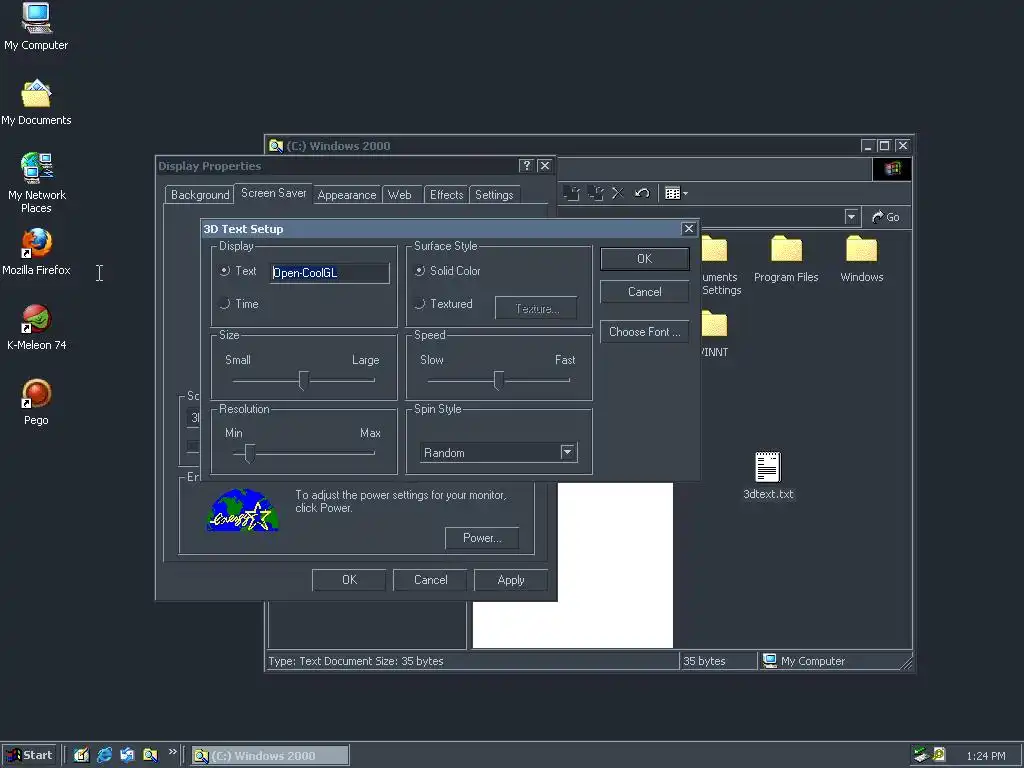The width and height of the screenshot is (1024, 768).
Task: Select the Text display radio button
Action: click(x=225, y=270)
